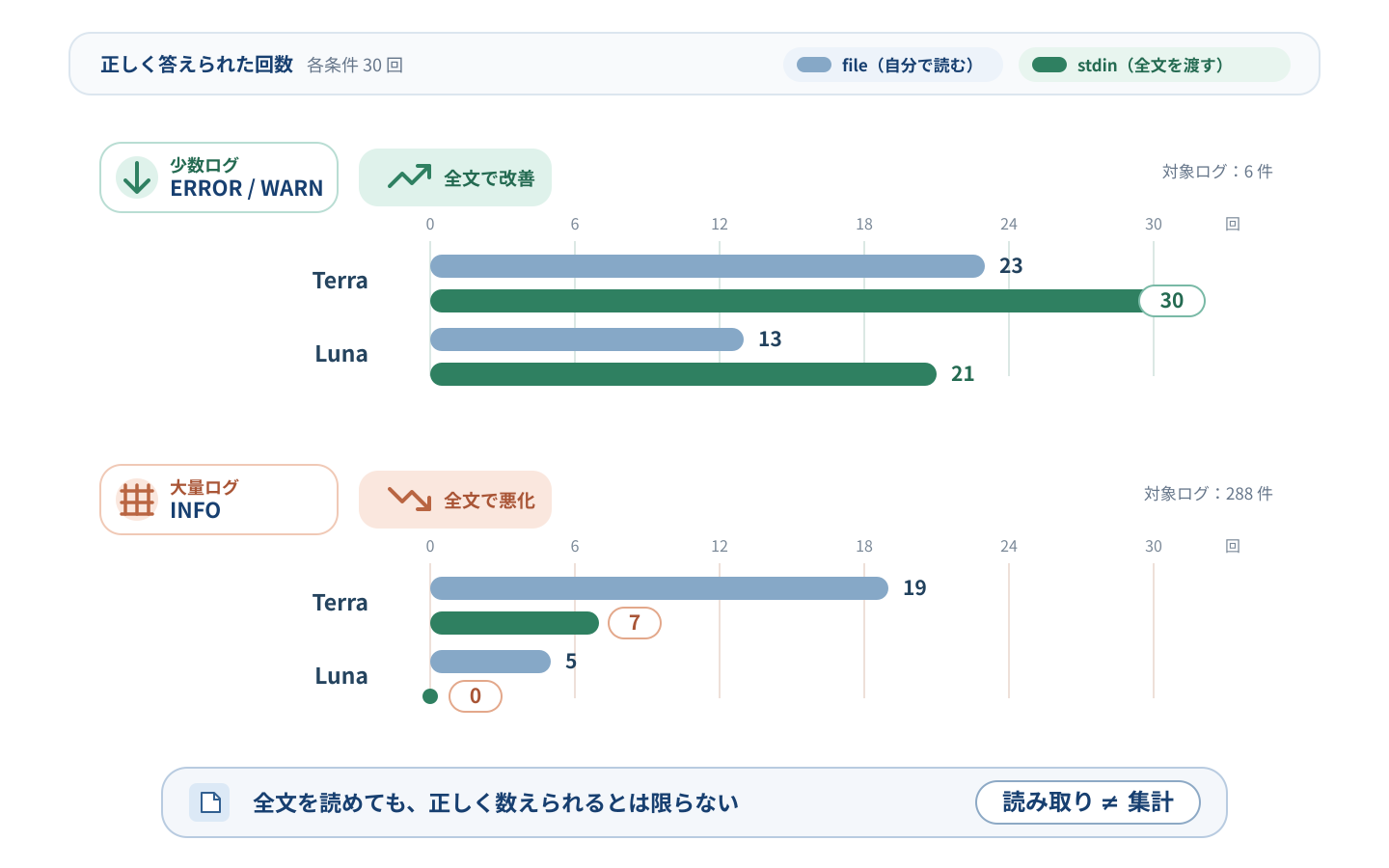Click the 全文で改善 badge
The height and width of the screenshot is (868, 1389).
pyautogui.click(x=455, y=177)
